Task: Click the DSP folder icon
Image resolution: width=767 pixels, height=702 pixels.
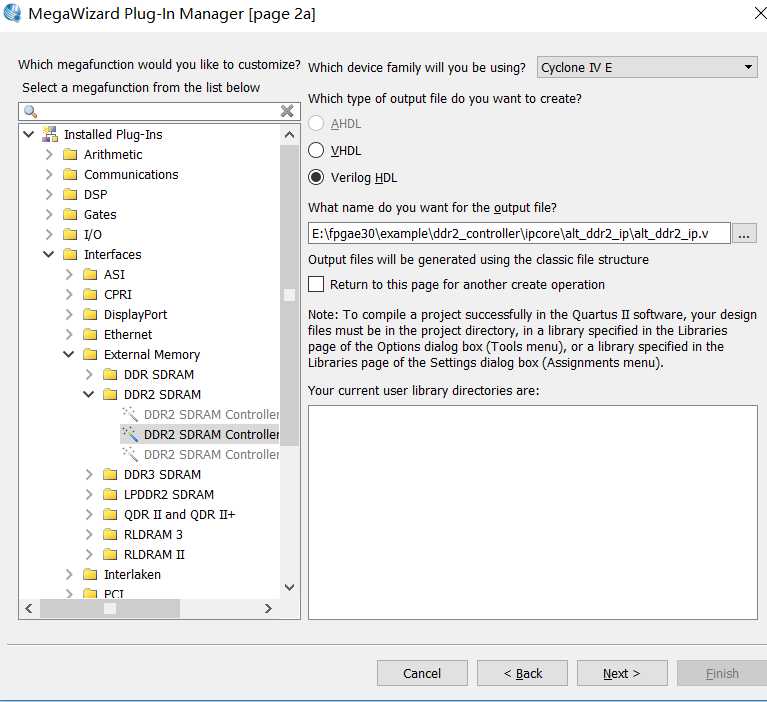Action: (70, 195)
